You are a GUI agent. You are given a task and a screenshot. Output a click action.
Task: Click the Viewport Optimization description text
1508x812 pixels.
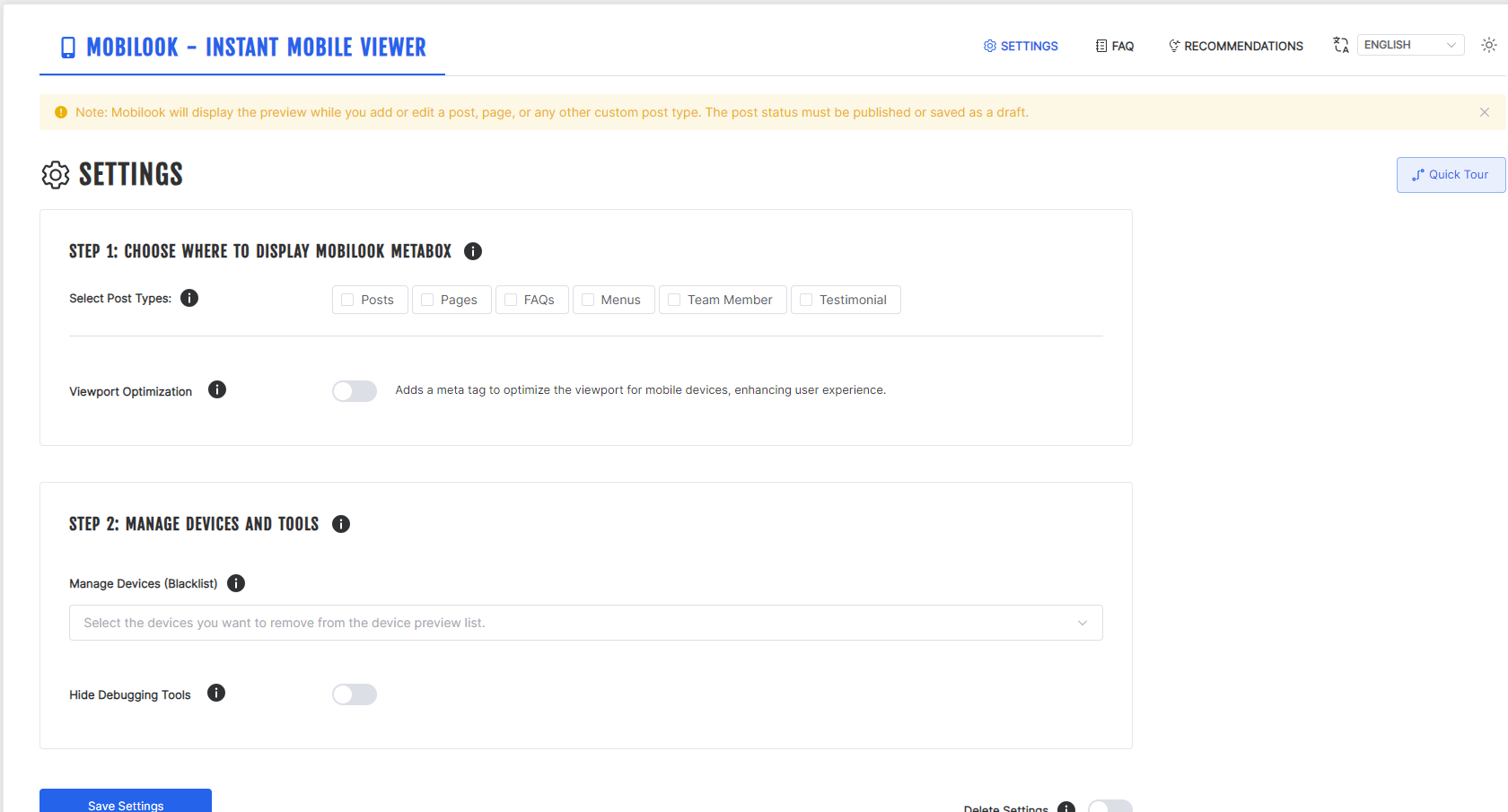(x=641, y=390)
